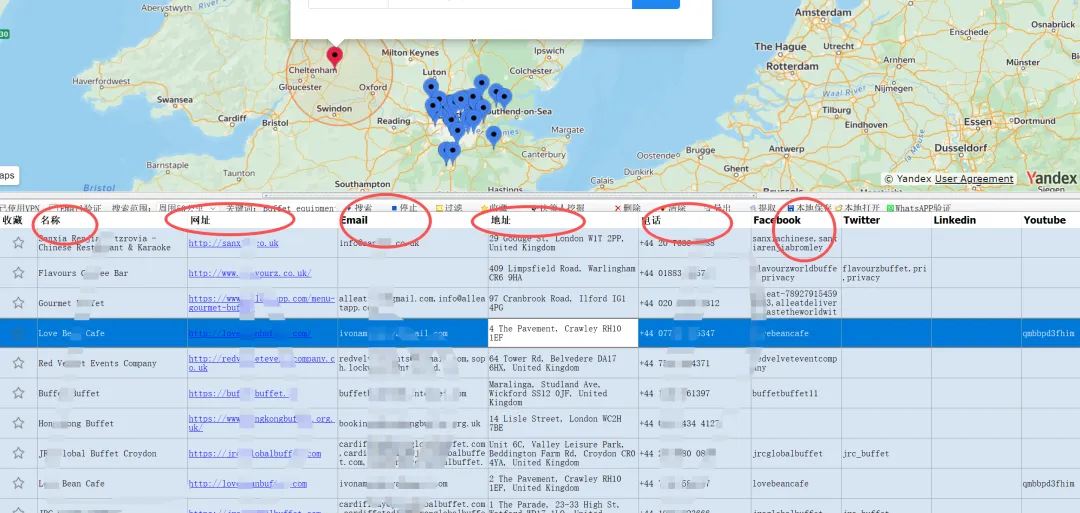Click address '409 Limpsfield Road, Warlingham'

click(x=563, y=273)
